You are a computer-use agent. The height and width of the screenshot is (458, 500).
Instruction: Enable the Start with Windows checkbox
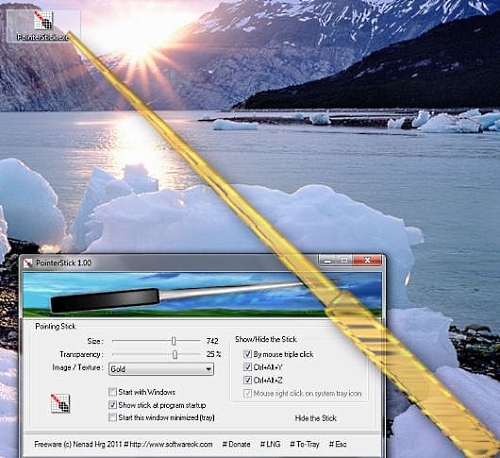[x=113, y=392]
